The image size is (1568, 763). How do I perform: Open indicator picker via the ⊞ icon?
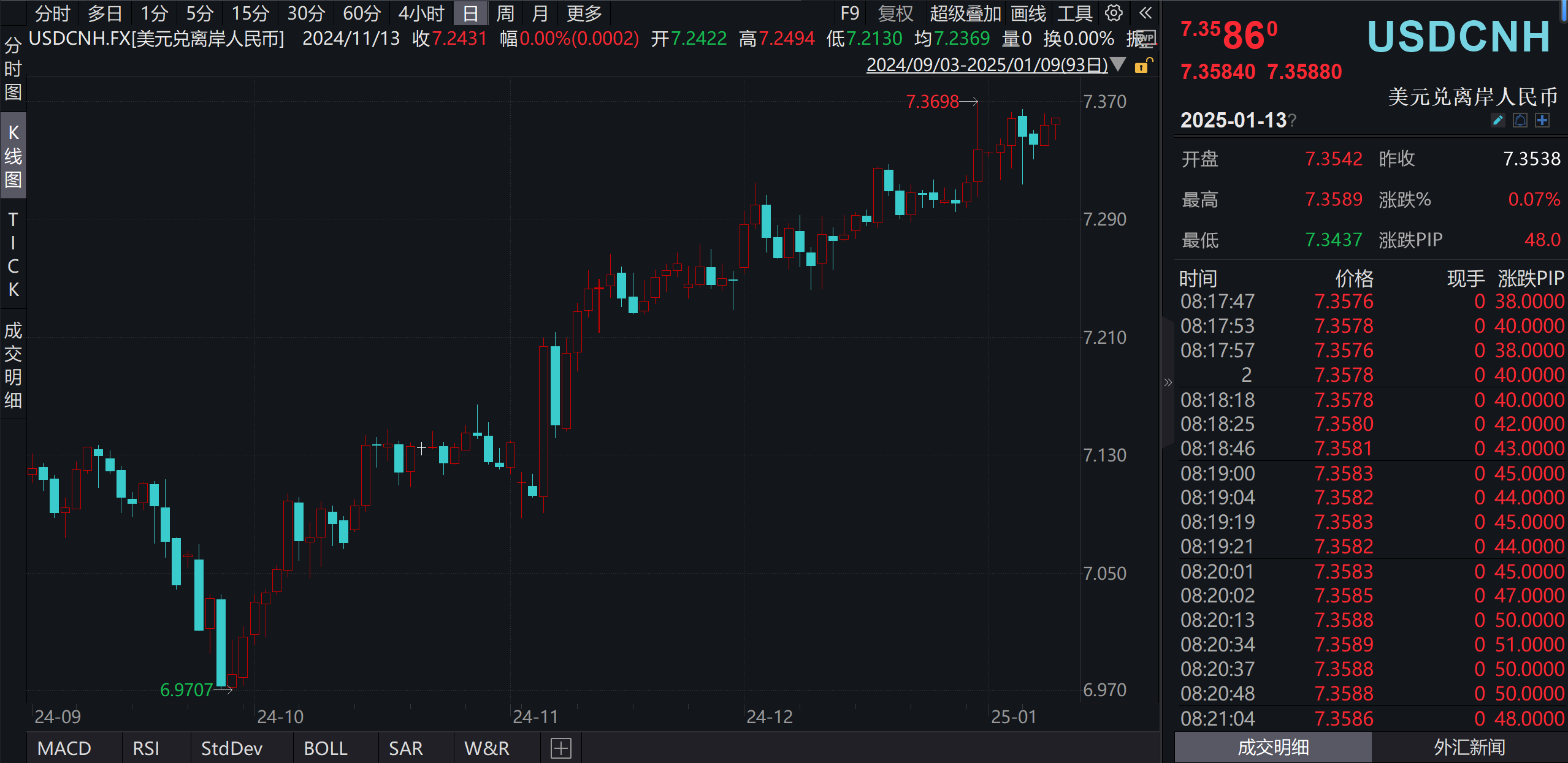coord(560,748)
